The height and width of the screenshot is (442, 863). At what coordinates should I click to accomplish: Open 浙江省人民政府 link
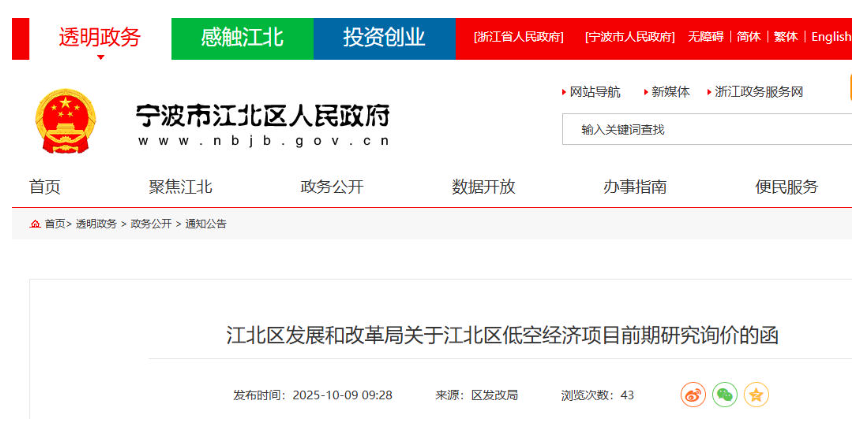tap(518, 37)
